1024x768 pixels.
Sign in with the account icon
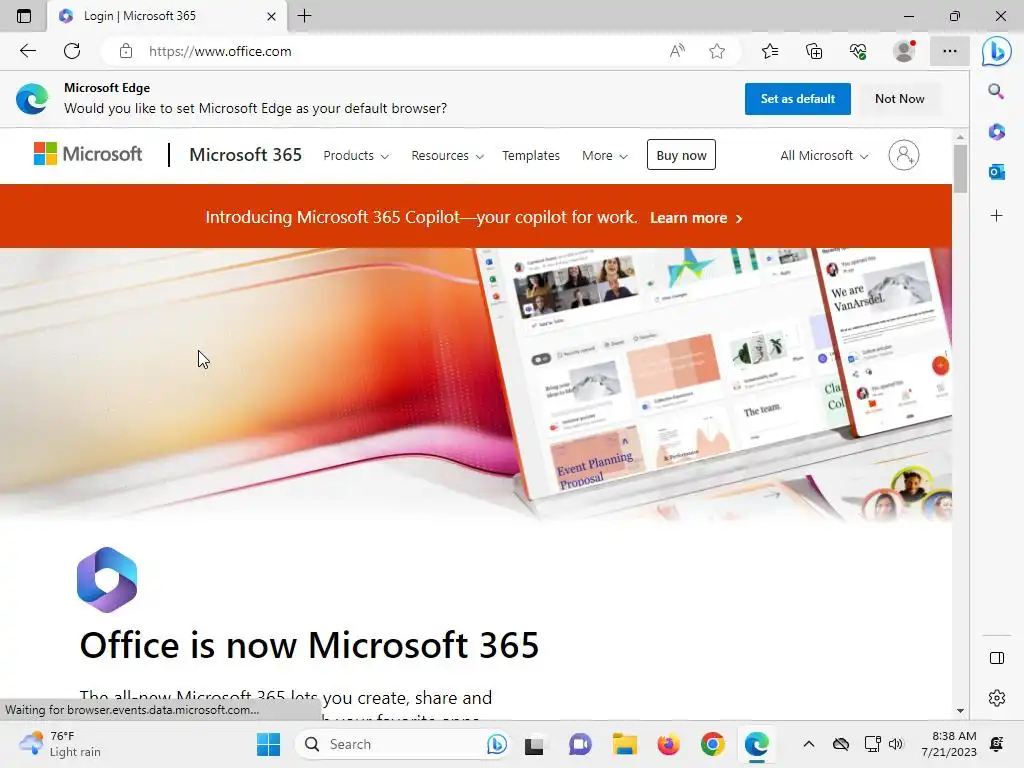point(904,155)
